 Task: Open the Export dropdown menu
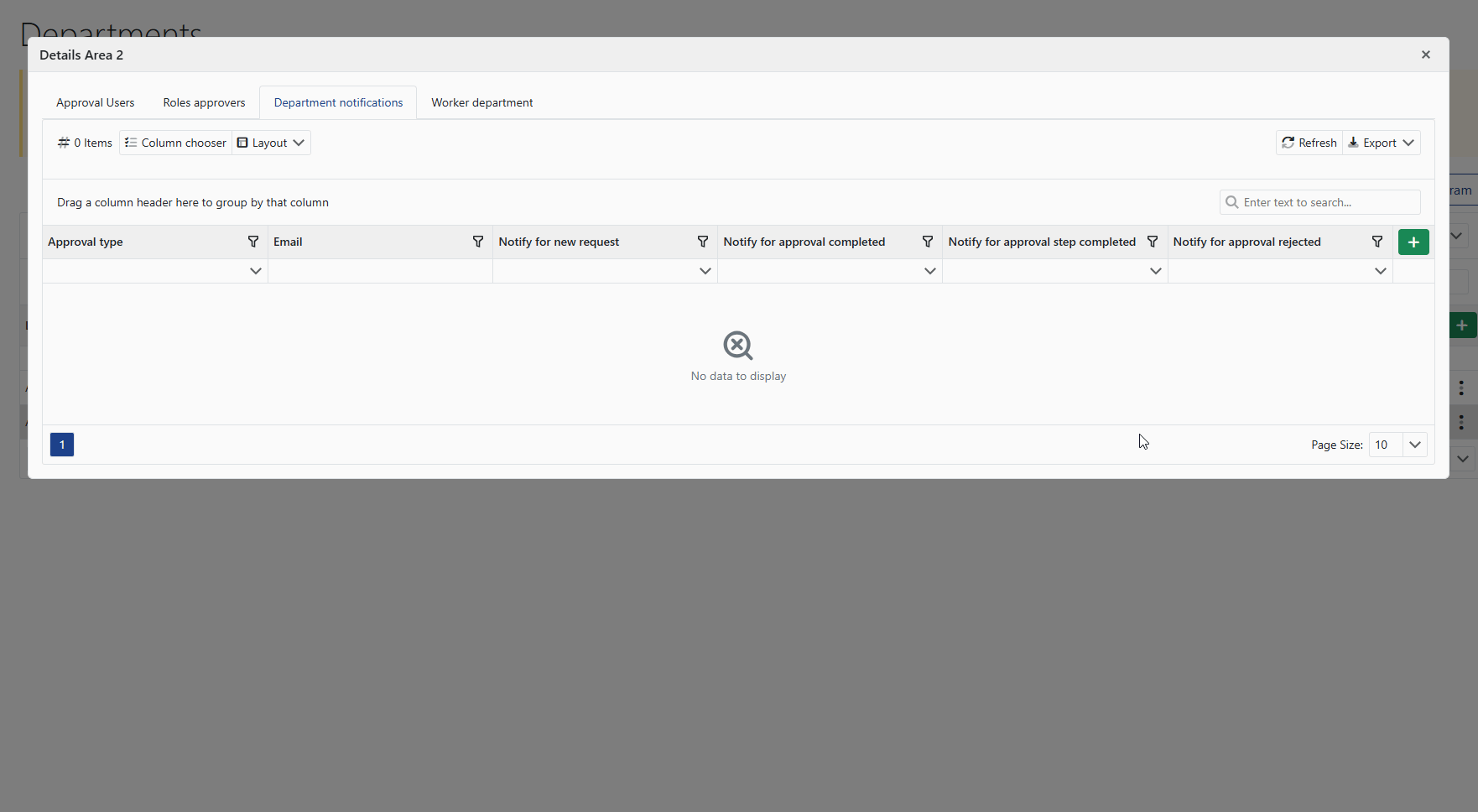[x=1382, y=143]
